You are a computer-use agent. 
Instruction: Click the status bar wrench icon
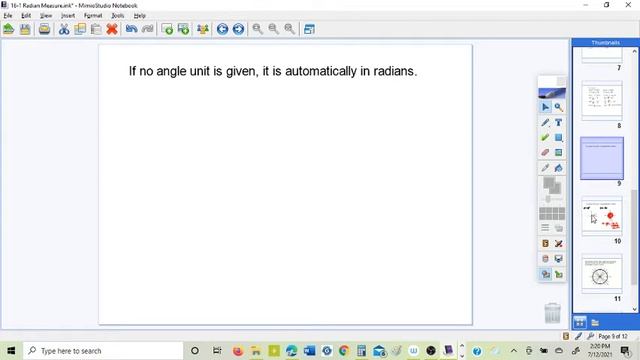(590, 336)
